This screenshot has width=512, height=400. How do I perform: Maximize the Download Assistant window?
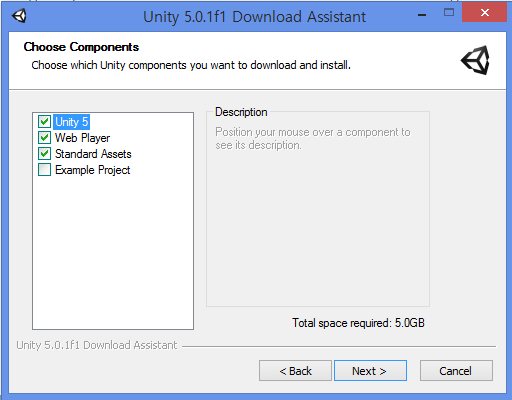449,13
